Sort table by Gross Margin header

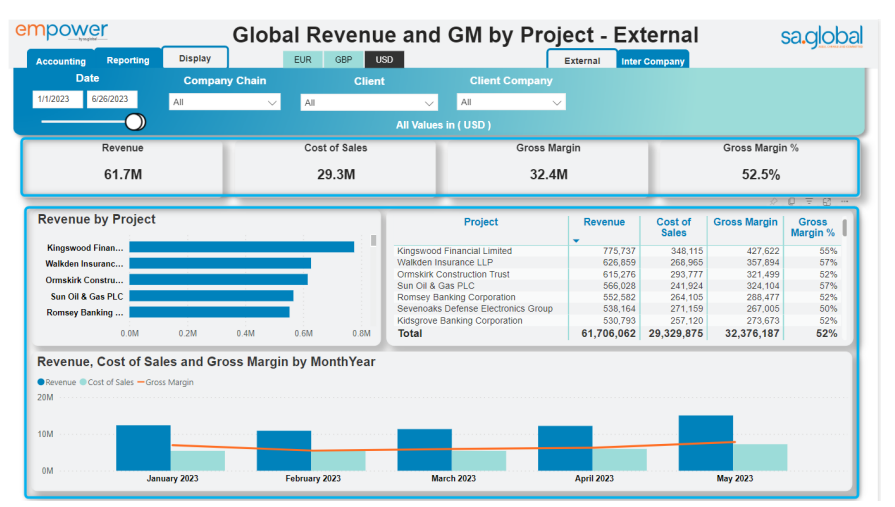click(x=745, y=222)
